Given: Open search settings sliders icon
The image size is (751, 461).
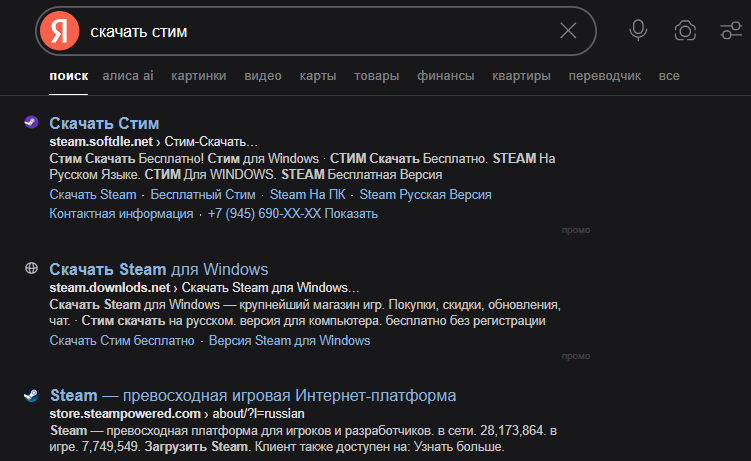Looking at the screenshot, I should tap(731, 31).
